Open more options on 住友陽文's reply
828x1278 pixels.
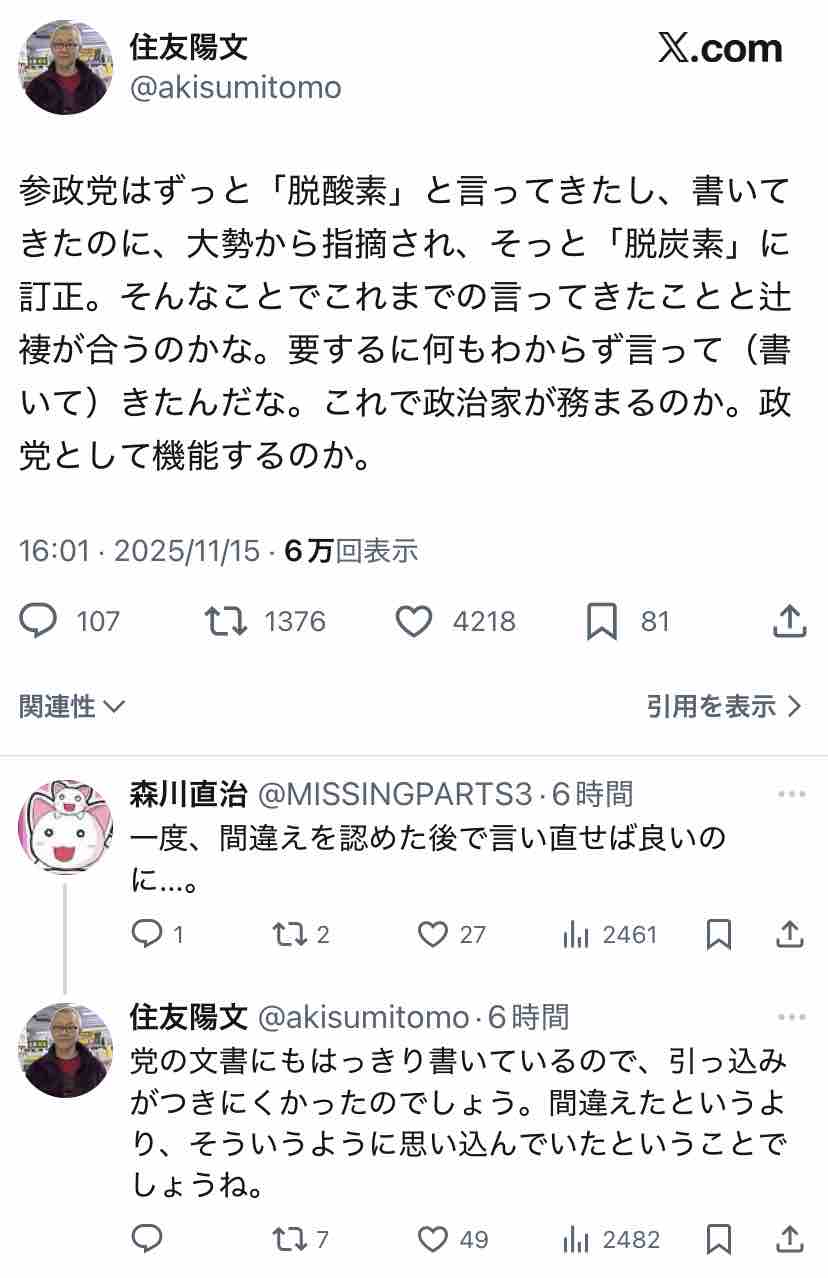coord(791,1018)
